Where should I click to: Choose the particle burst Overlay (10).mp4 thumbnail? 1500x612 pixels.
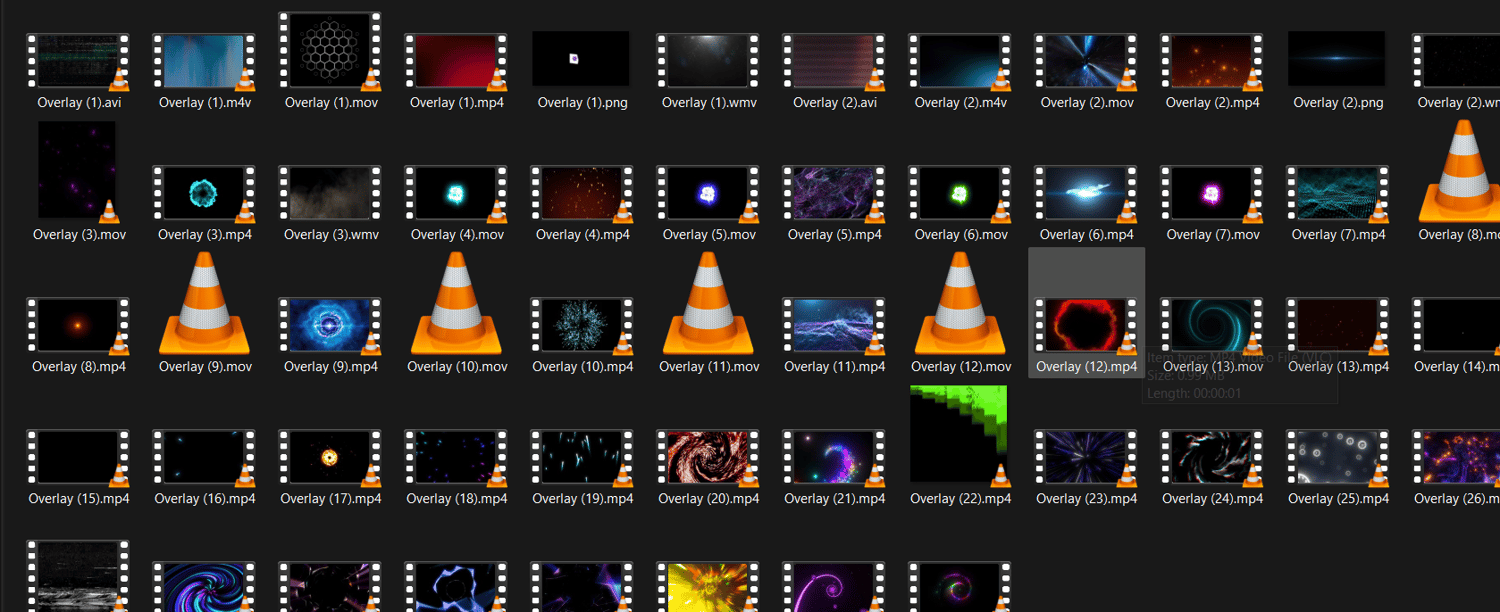[x=582, y=326]
